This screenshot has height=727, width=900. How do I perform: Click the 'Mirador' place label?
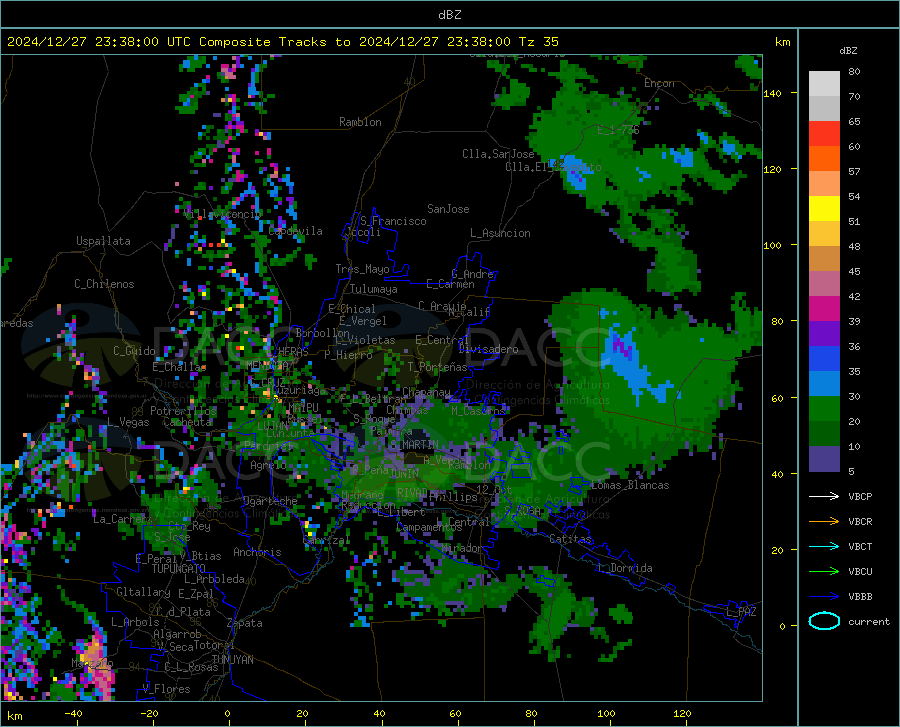coord(462,548)
